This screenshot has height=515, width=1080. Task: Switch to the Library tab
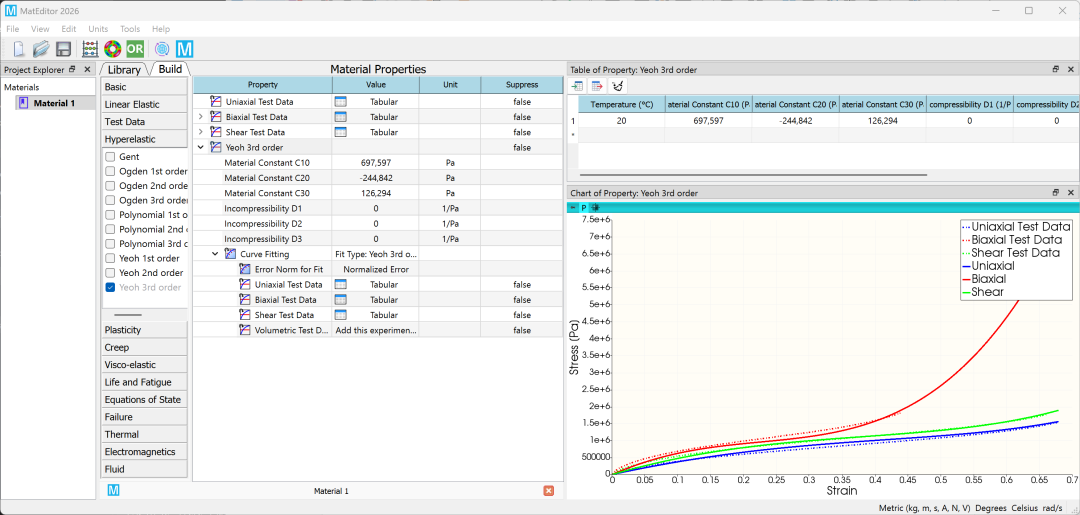click(124, 70)
